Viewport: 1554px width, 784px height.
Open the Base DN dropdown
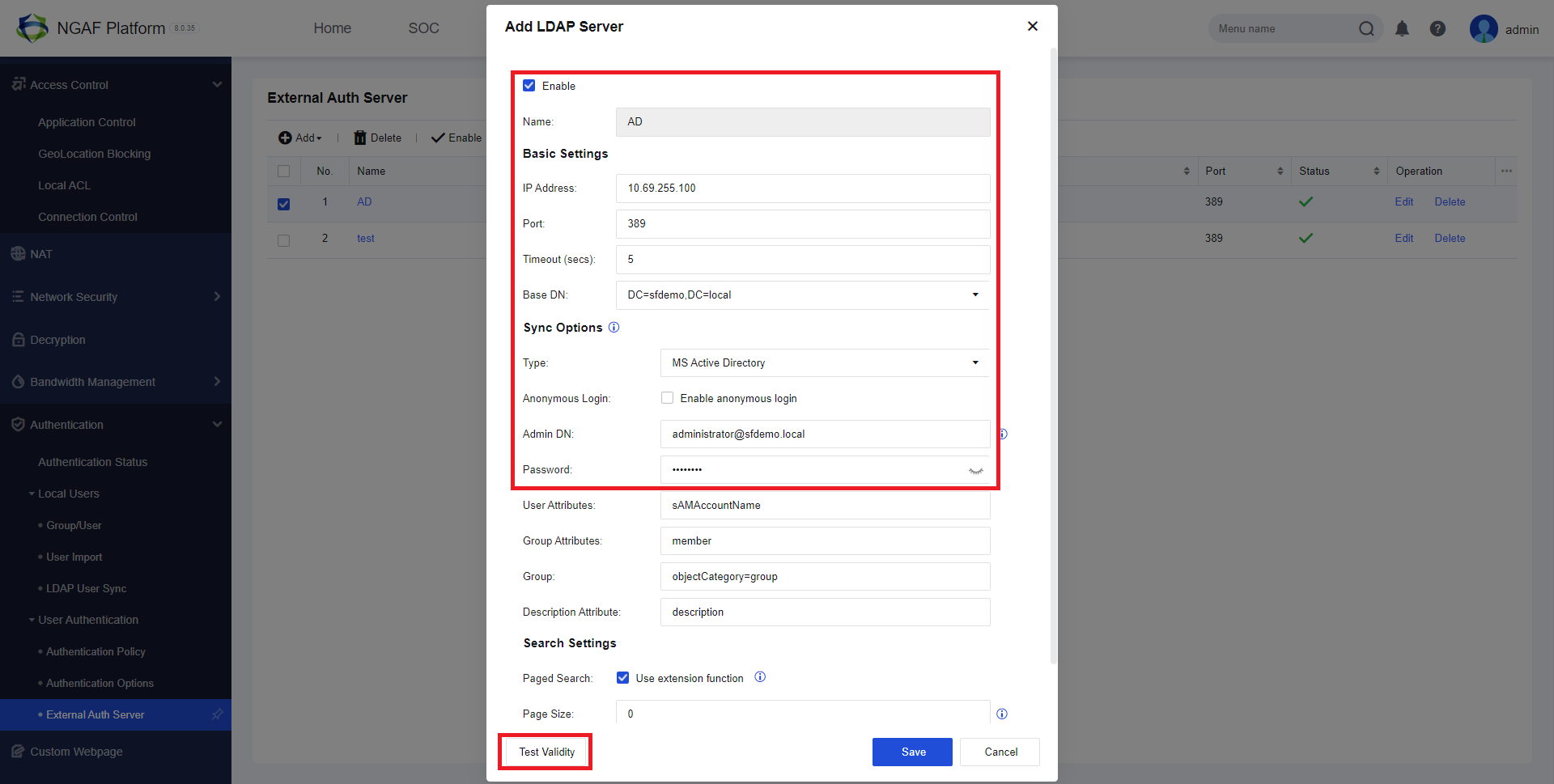tap(975, 295)
